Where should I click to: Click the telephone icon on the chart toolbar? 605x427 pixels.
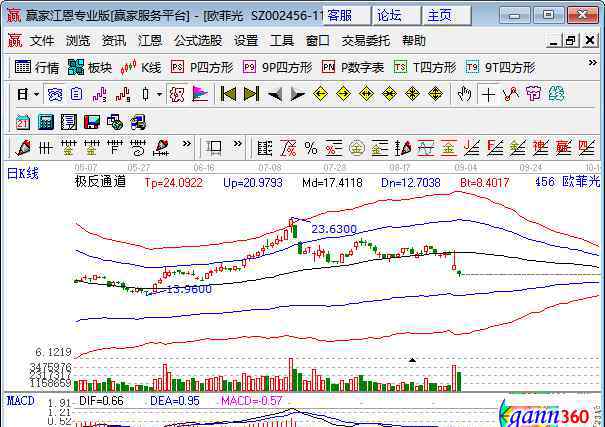click(x=534, y=94)
